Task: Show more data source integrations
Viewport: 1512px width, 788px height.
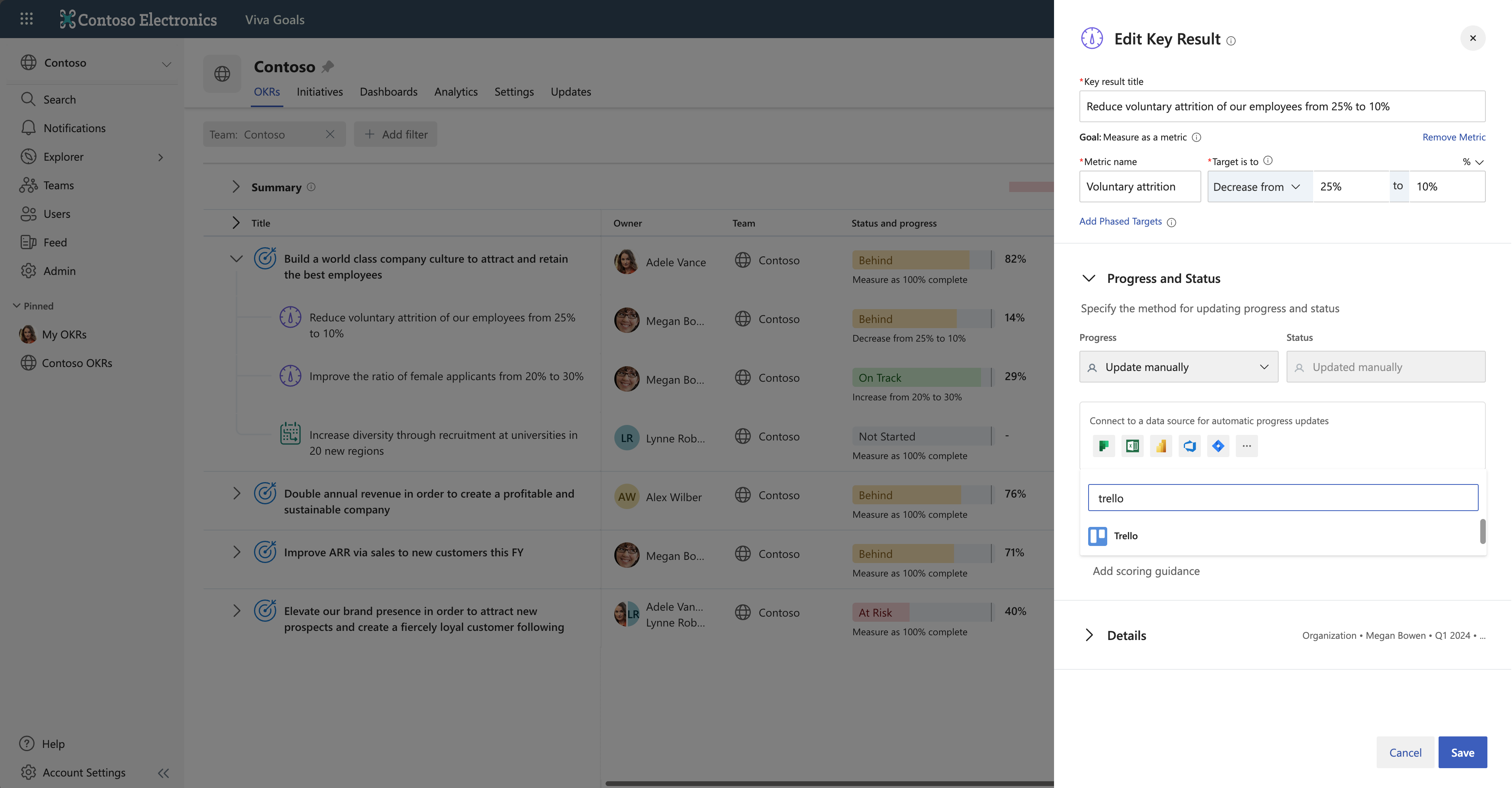Action: pyautogui.click(x=1246, y=446)
